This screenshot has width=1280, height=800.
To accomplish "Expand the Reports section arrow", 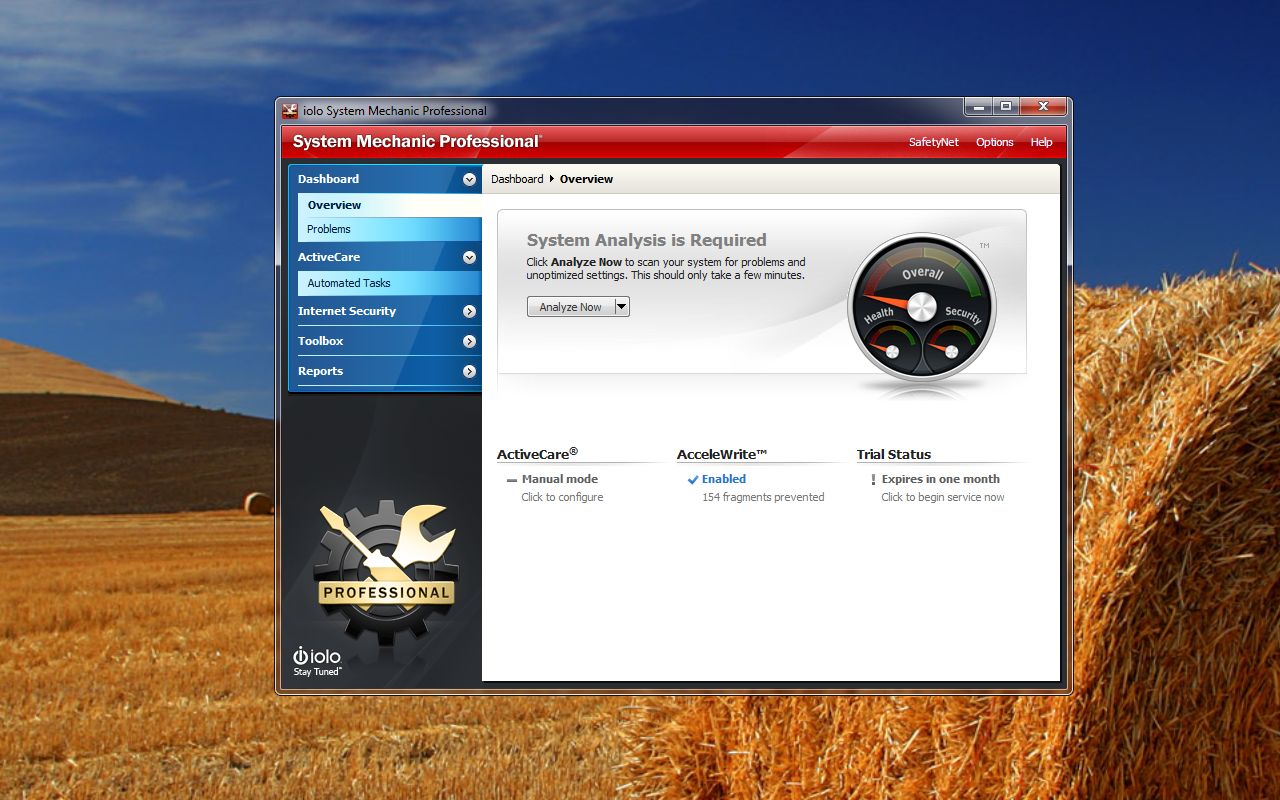I will 469,372.
